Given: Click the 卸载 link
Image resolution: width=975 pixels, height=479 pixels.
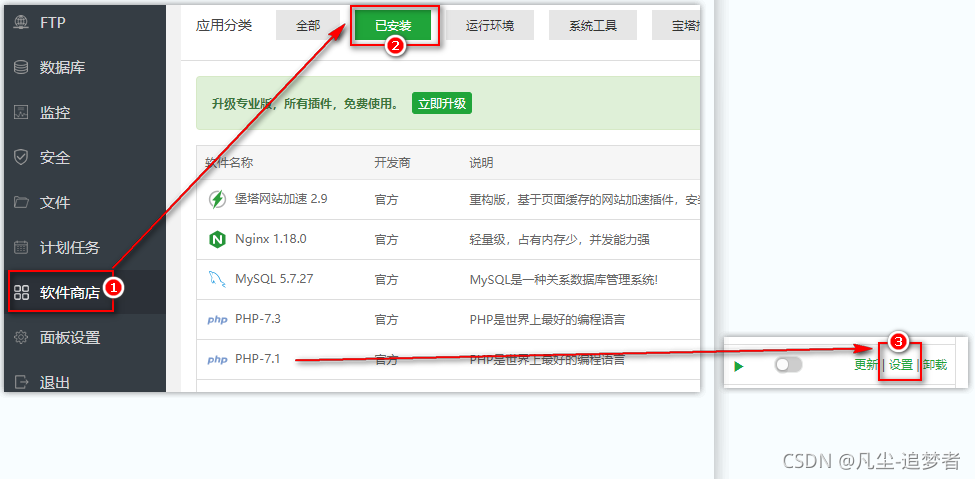Looking at the screenshot, I should [x=935, y=365].
